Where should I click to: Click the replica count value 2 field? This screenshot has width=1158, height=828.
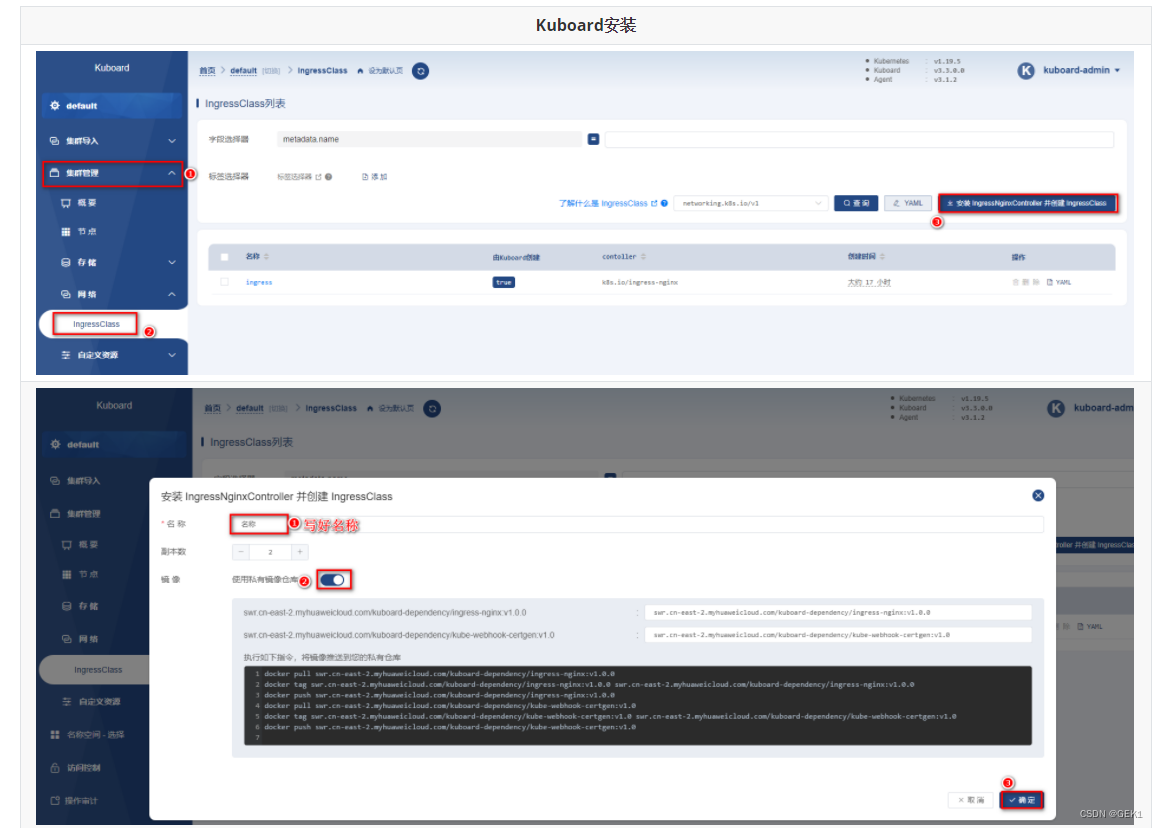270,552
